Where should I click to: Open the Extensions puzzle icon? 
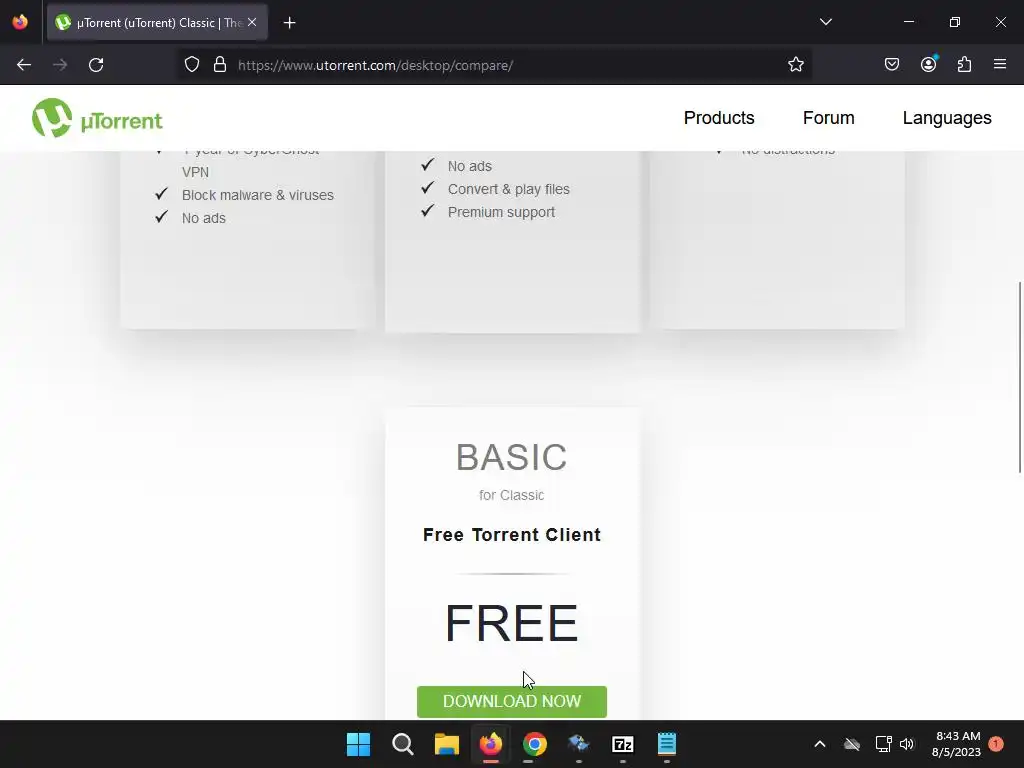(x=964, y=65)
